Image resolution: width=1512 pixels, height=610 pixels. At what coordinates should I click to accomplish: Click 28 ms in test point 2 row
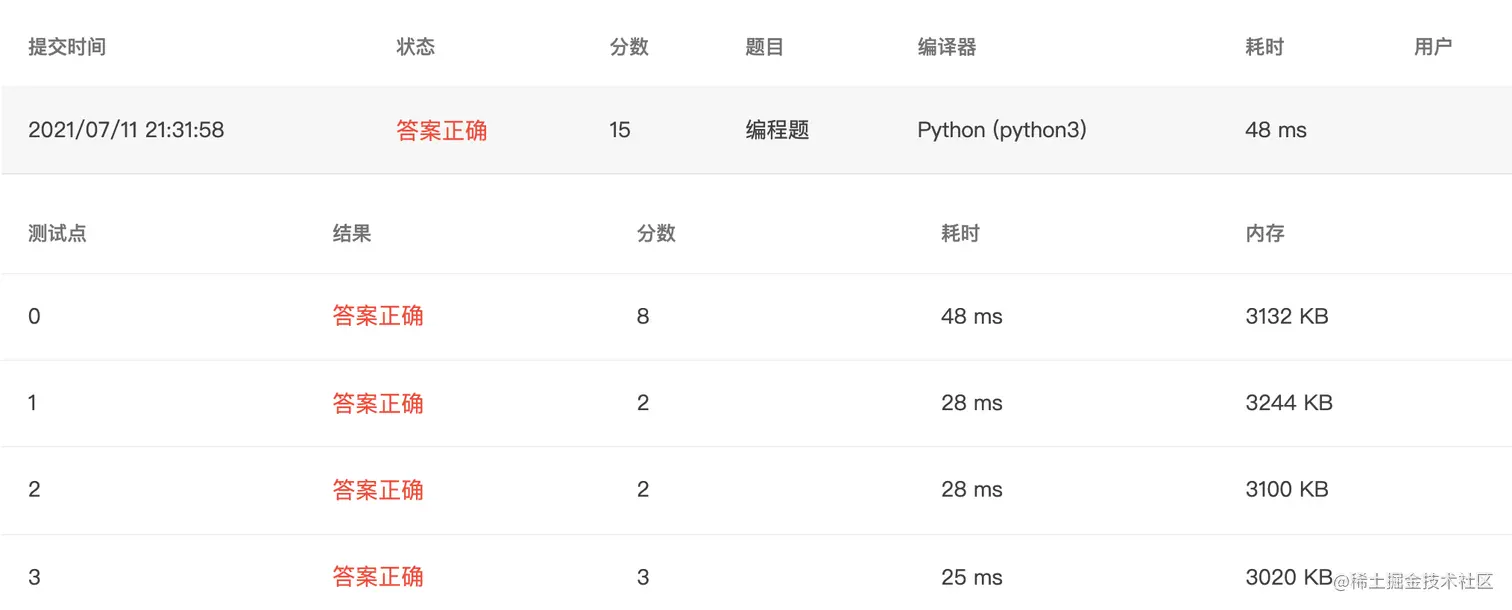972,489
